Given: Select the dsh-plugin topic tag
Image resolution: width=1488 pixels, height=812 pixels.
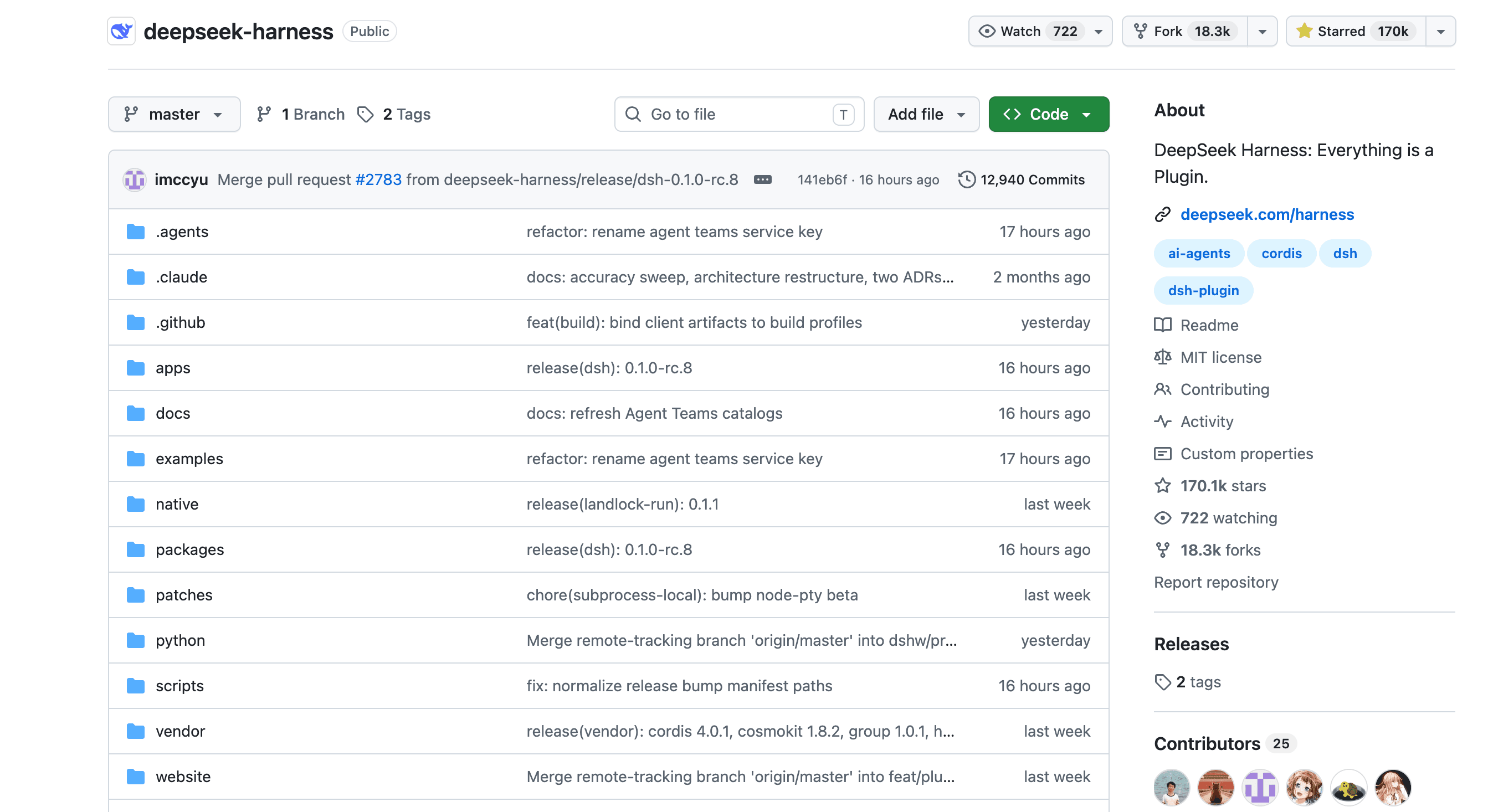Looking at the screenshot, I should 1203,290.
